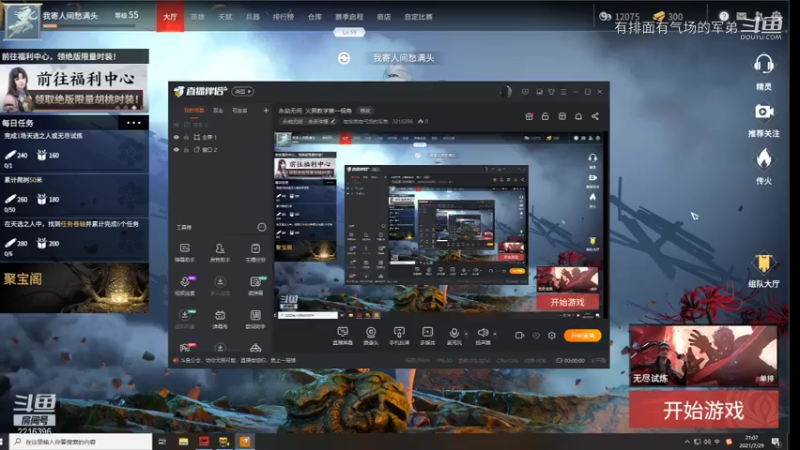The height and width of the screenshot is (450, 800).
Task: Open the 排行榜 tab
Action: click(283, 17)
